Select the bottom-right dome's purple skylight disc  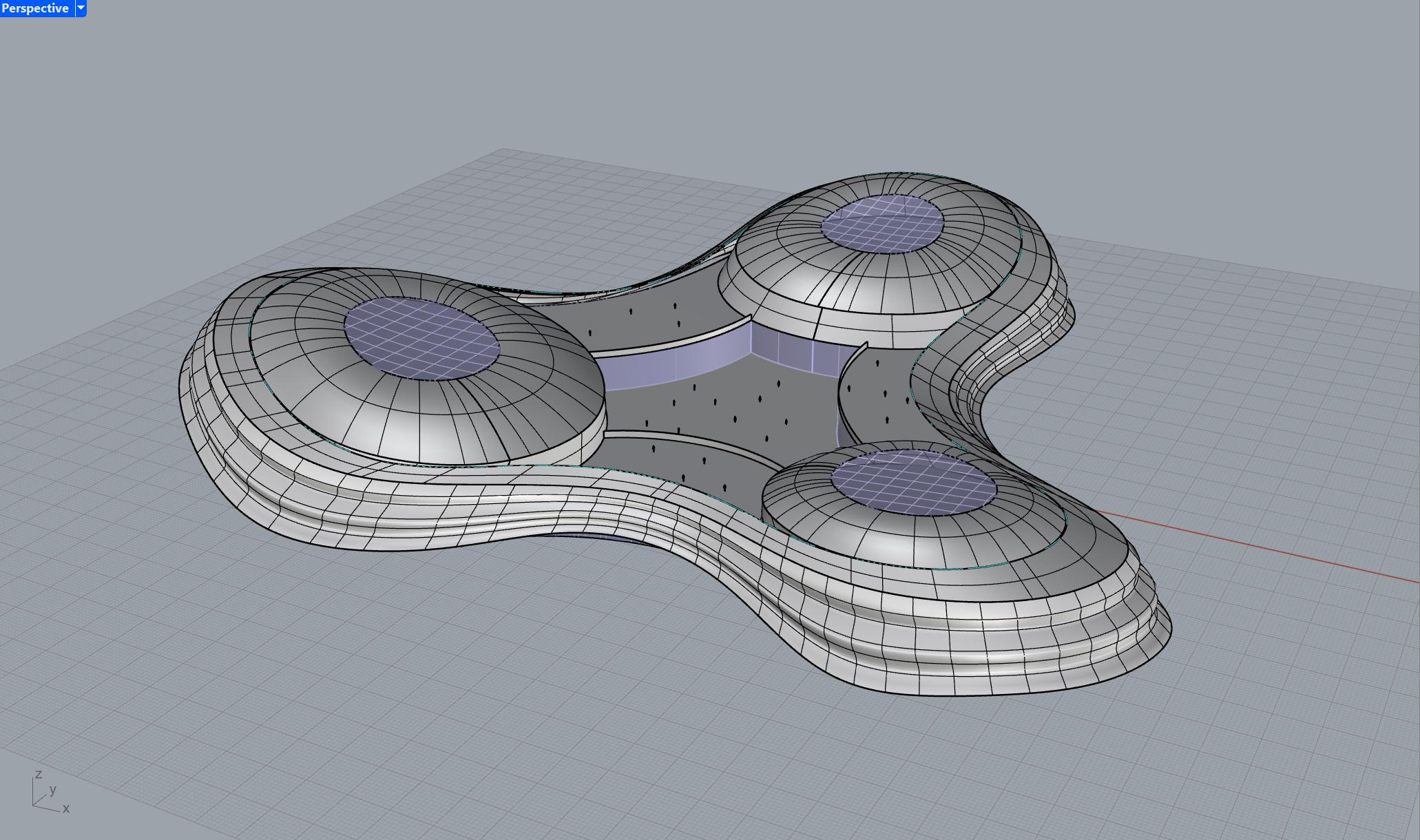coord(913,482)
